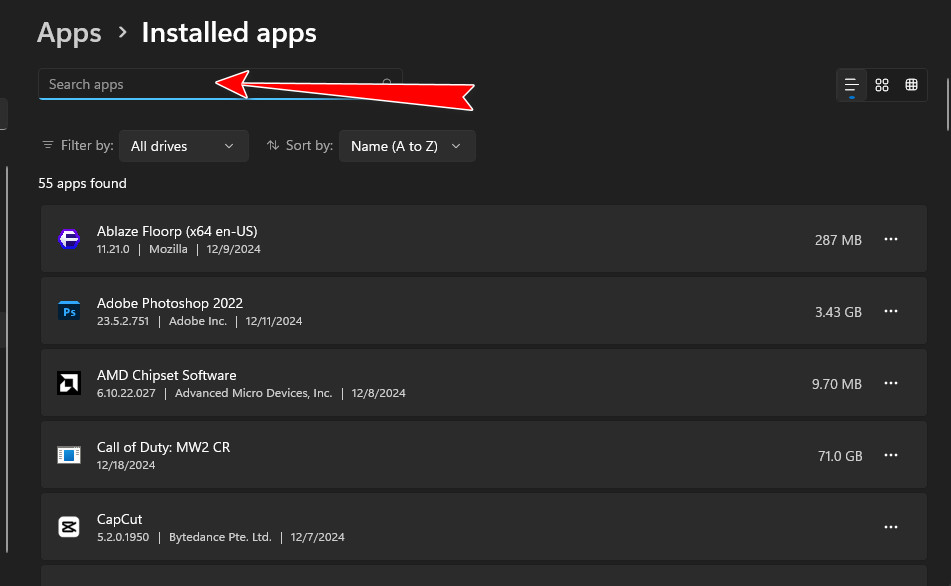Click the AMD Chipset Software icon

click(x=69, y=383)
